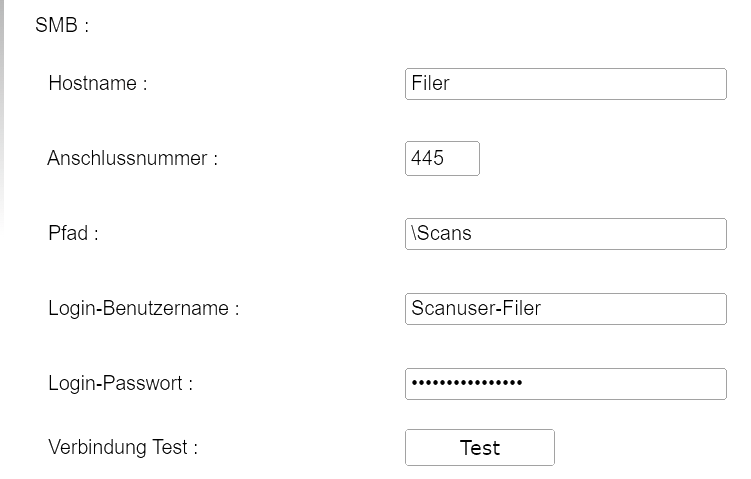This screenshot has width=751, height=479.
Task: Click the Hostname input field
Action: pyautogui.click(x=565, y=84)
